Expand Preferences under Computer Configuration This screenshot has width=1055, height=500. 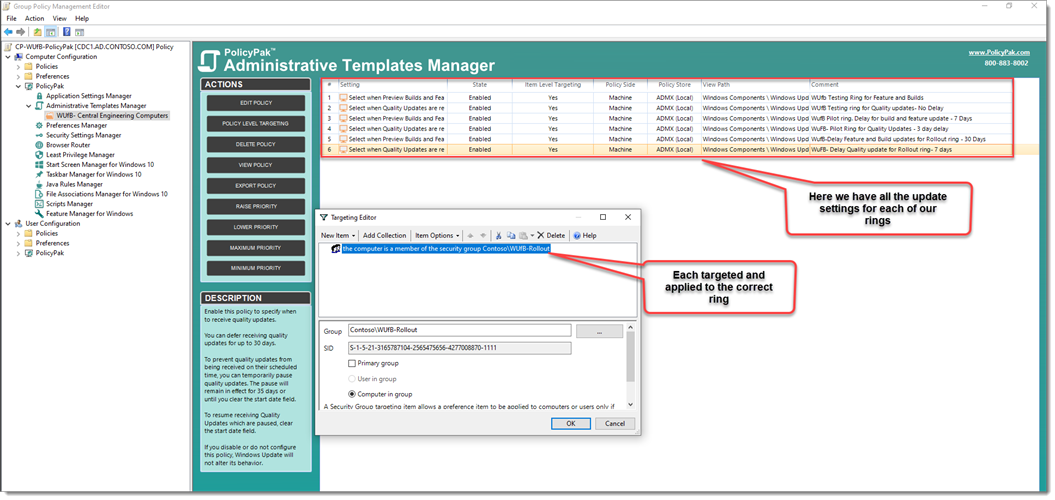pyautogui.click(x=18, y=77)
